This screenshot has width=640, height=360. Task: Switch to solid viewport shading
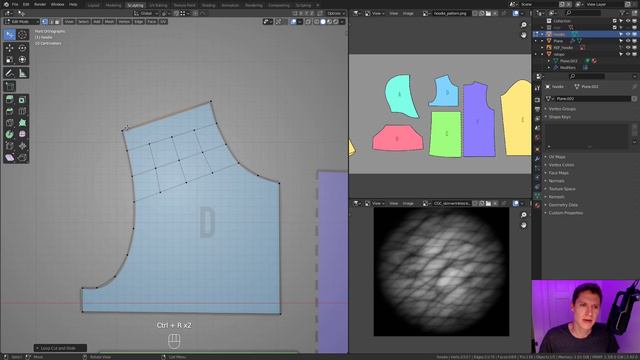323,22
